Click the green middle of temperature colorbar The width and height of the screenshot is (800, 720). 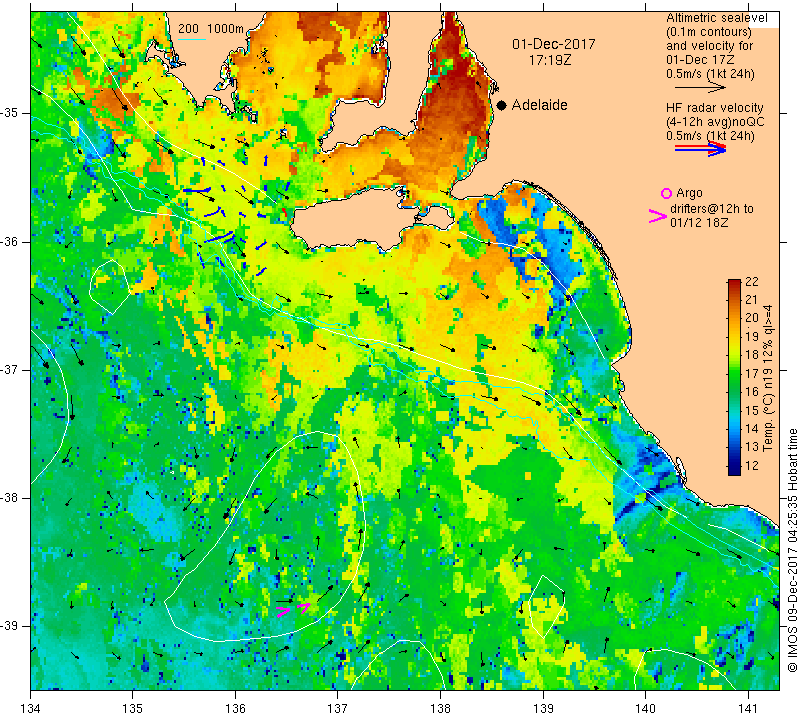pos(734,378)
